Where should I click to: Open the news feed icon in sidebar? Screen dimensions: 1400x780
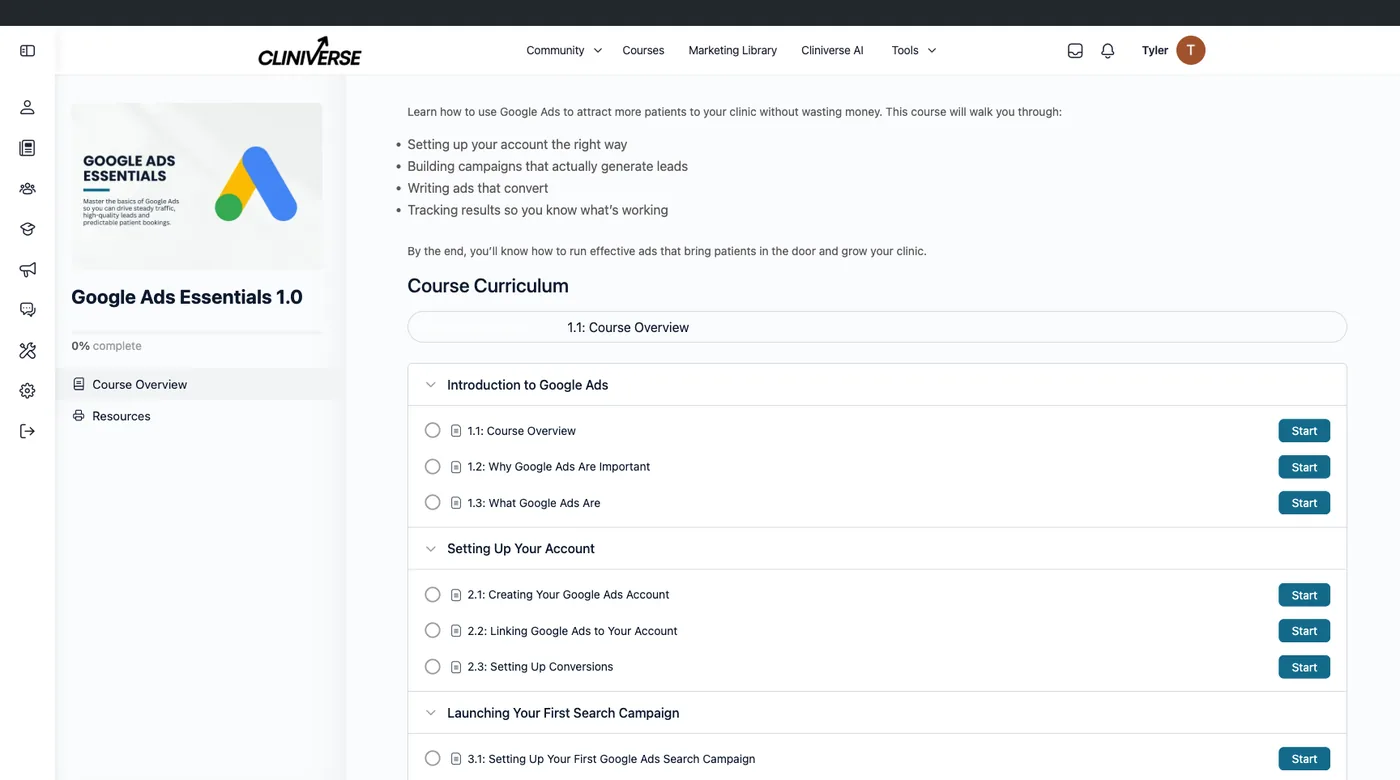point(27,148)
